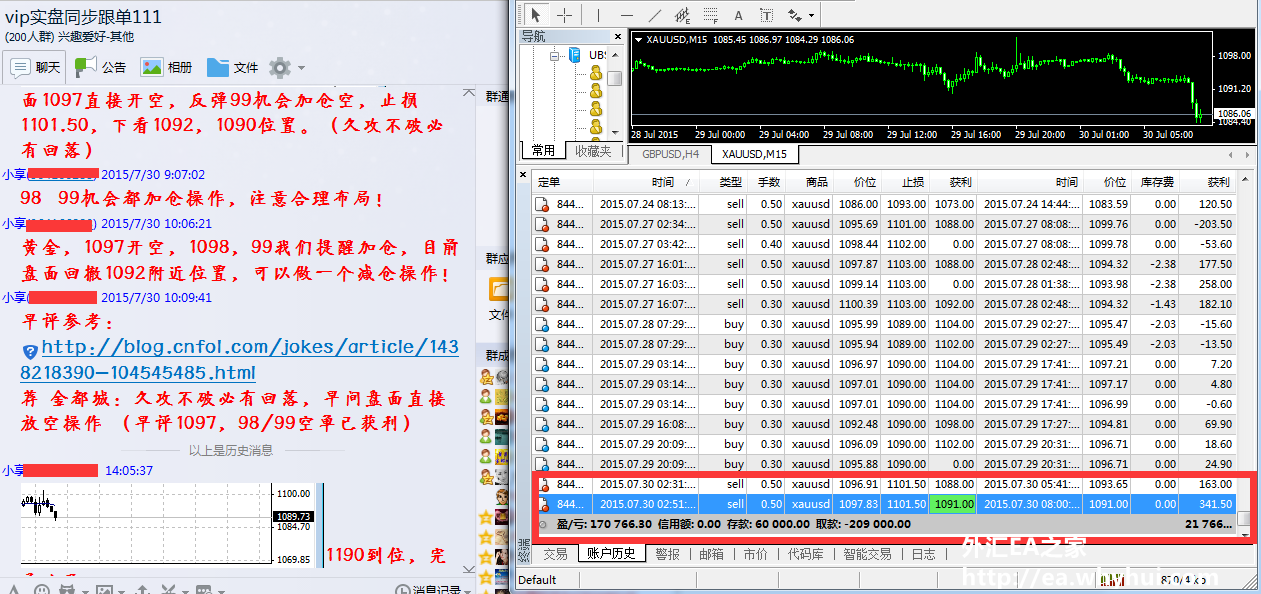Open the arrows tool dropdown arrow

tap(811, 16)
